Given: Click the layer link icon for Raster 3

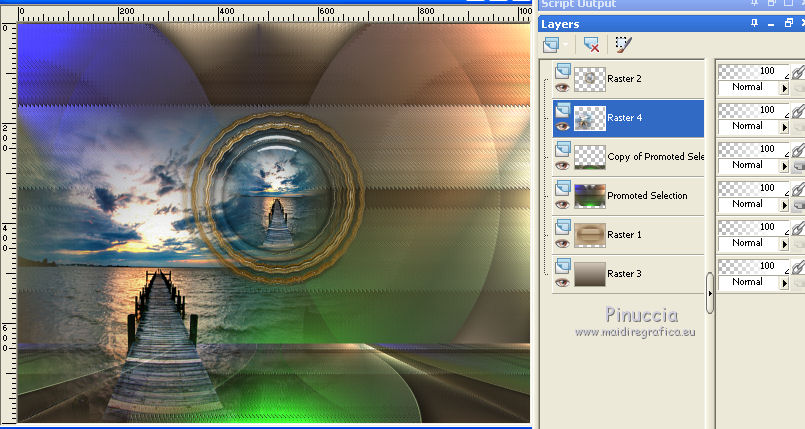Looking at the screenshot, I should (x=798, y=267).
